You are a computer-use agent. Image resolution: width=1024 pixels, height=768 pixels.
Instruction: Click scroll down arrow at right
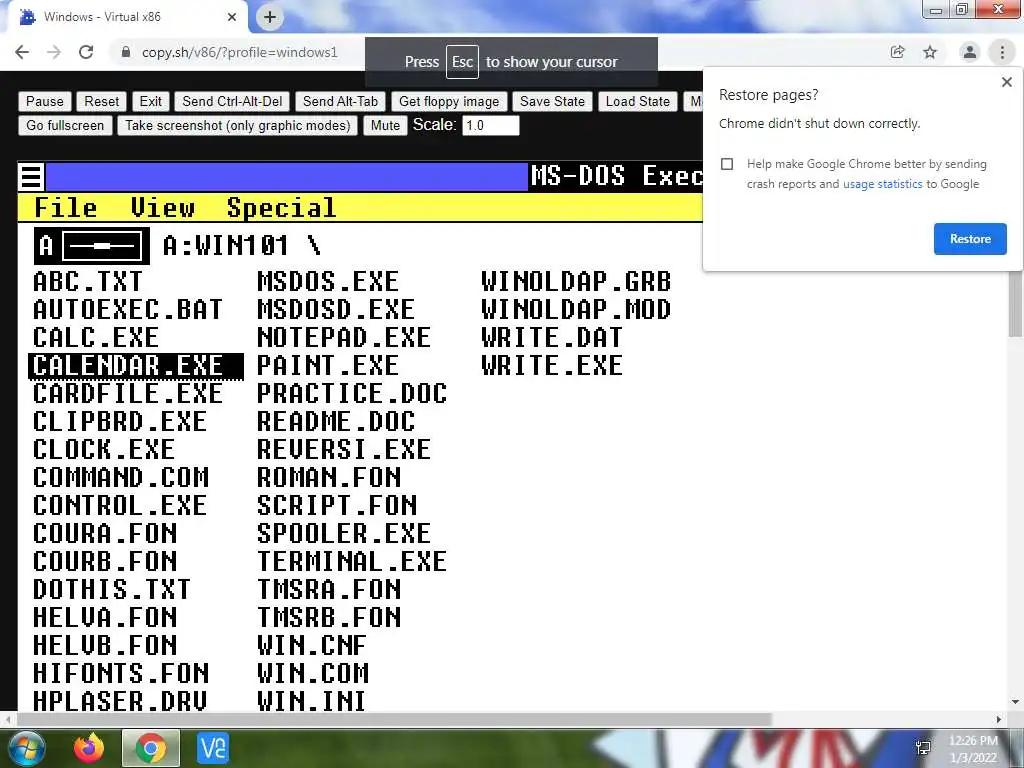(x=1016, y=702)
